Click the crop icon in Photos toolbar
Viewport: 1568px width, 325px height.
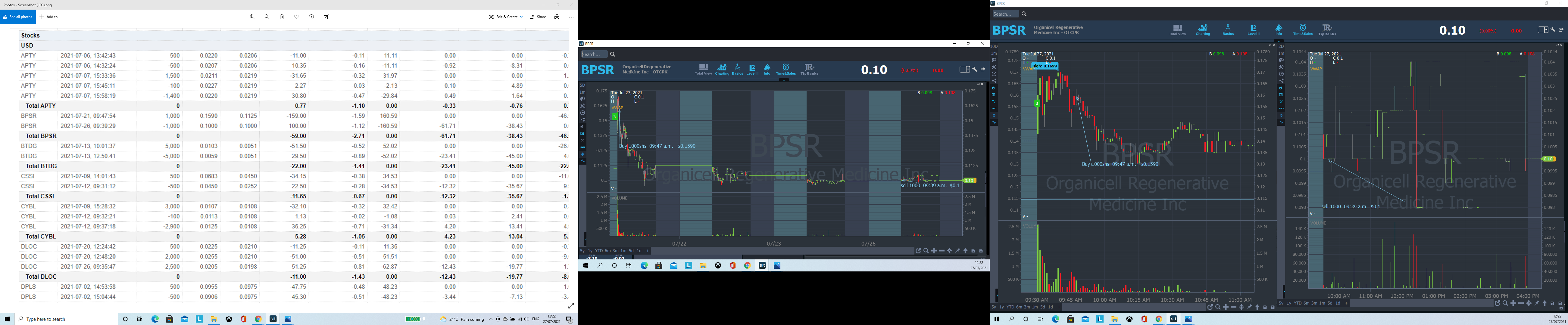327,17
